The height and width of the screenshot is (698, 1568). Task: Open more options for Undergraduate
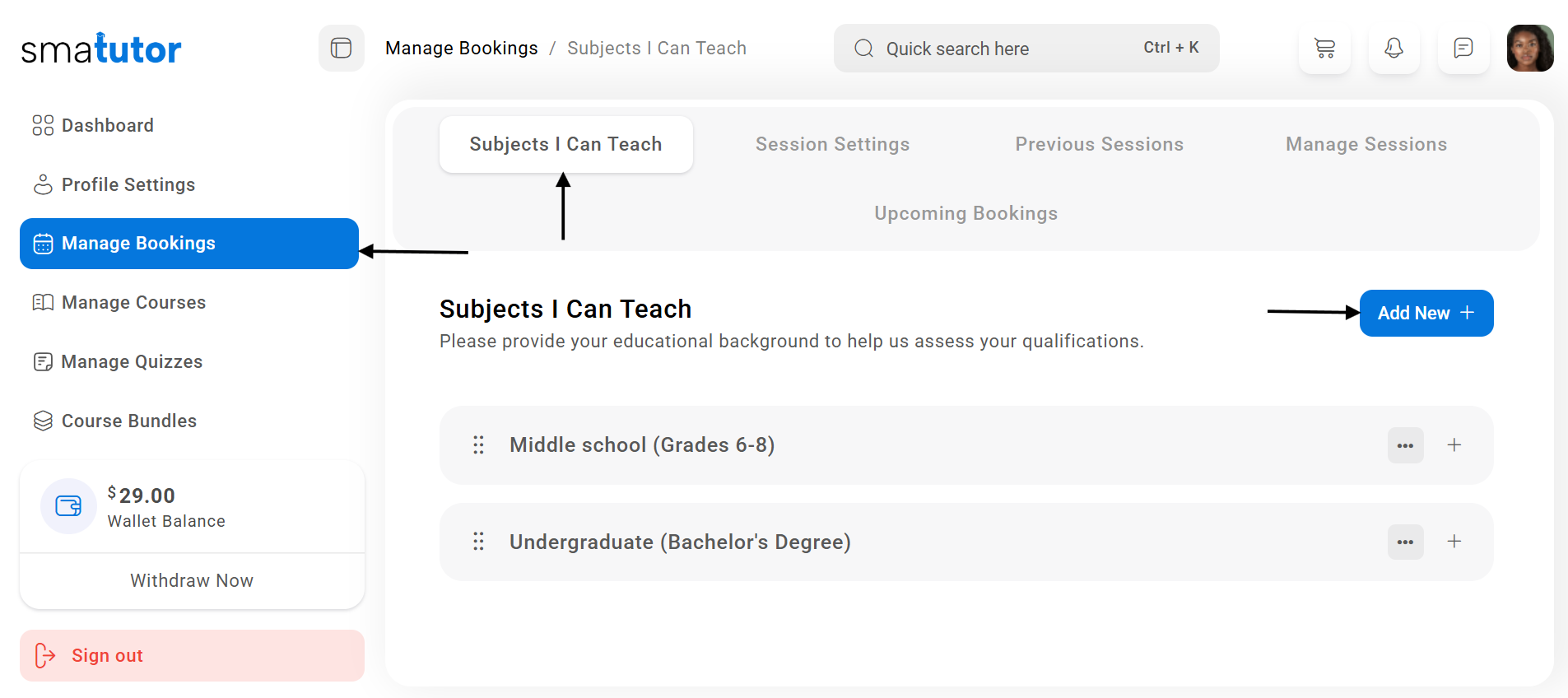[1405, 542]
